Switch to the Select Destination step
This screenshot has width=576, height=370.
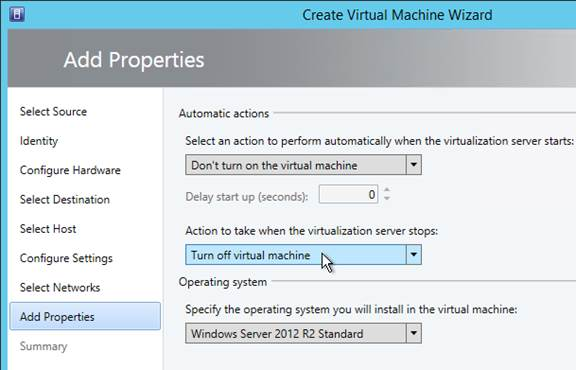tap(65, 200)
